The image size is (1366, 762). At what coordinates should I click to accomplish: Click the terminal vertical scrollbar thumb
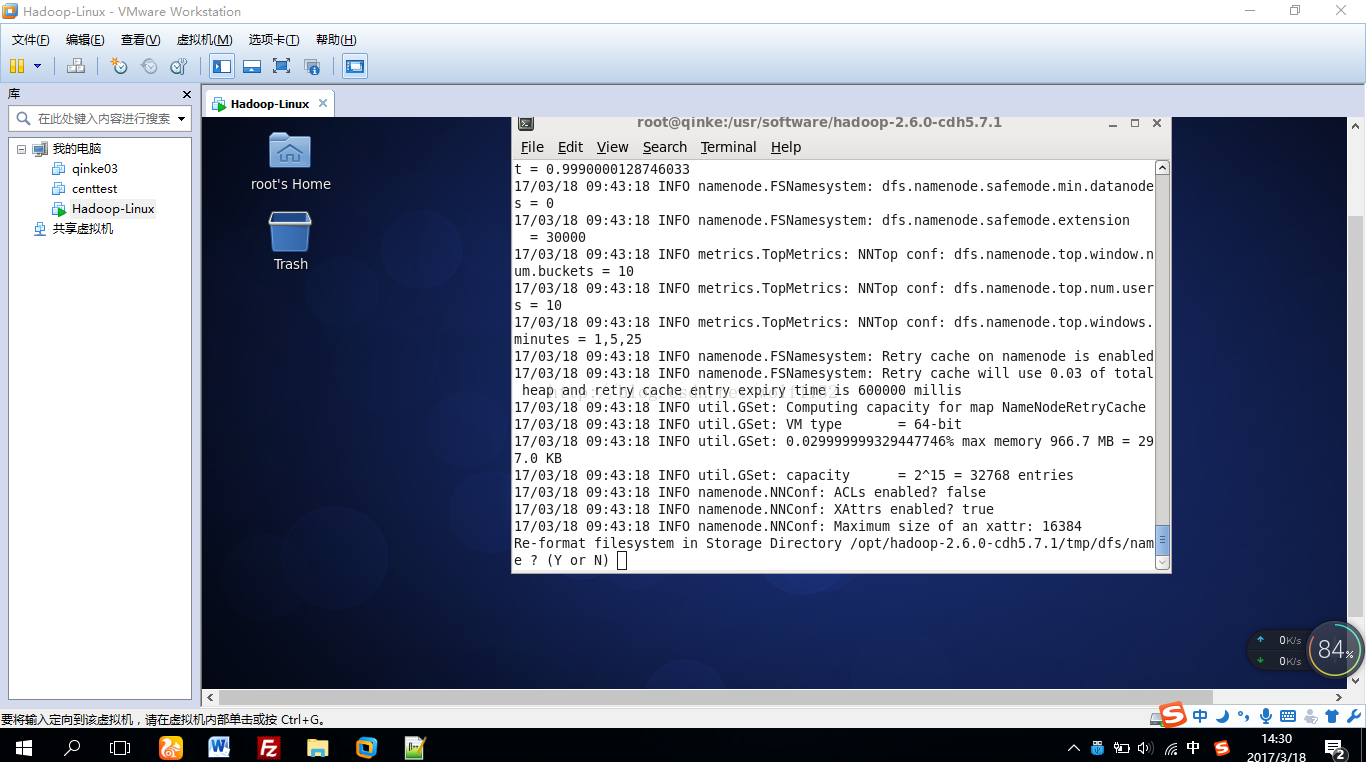[1162, 539]
